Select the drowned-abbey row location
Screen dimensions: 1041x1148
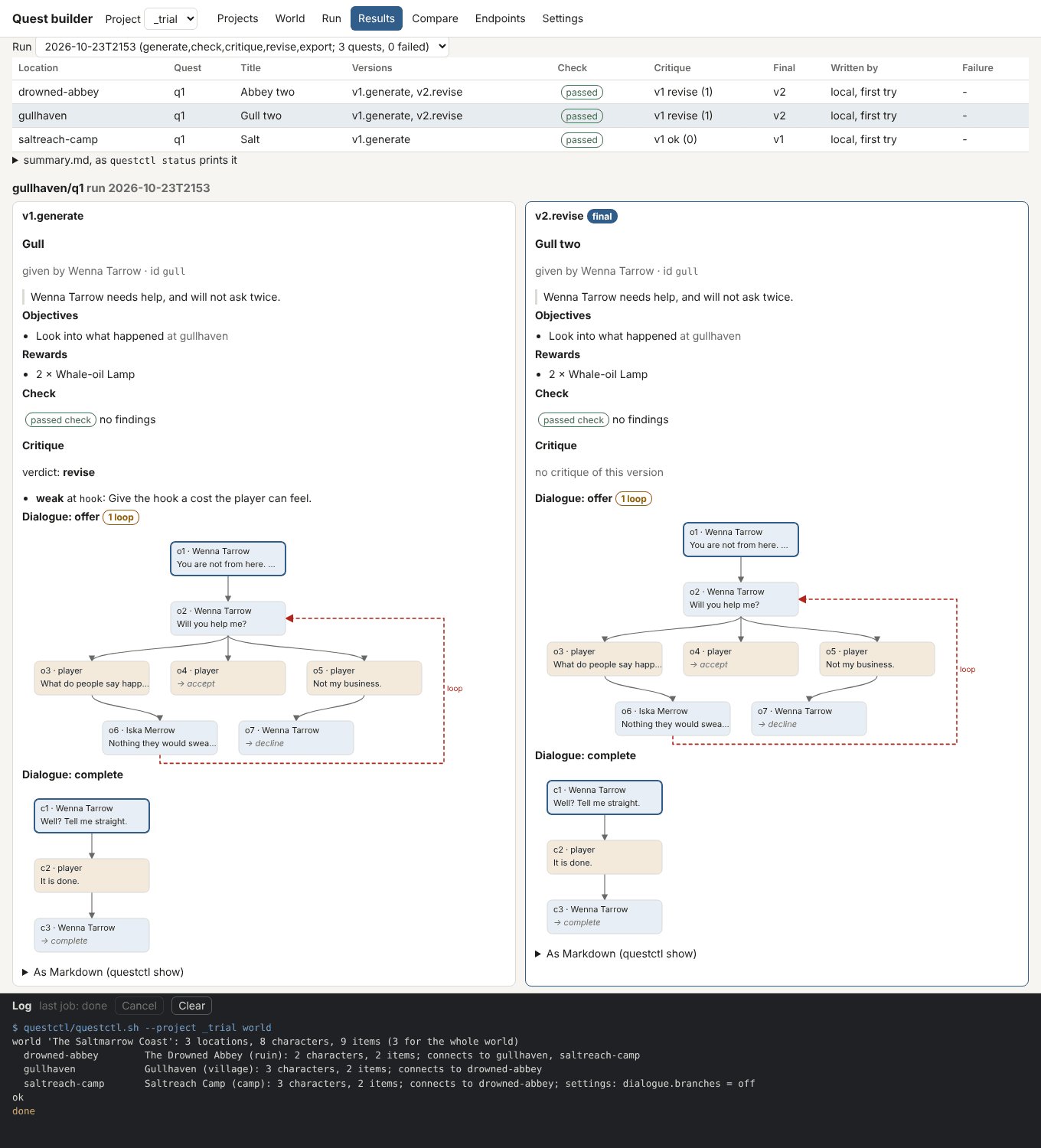click(59, 92)
